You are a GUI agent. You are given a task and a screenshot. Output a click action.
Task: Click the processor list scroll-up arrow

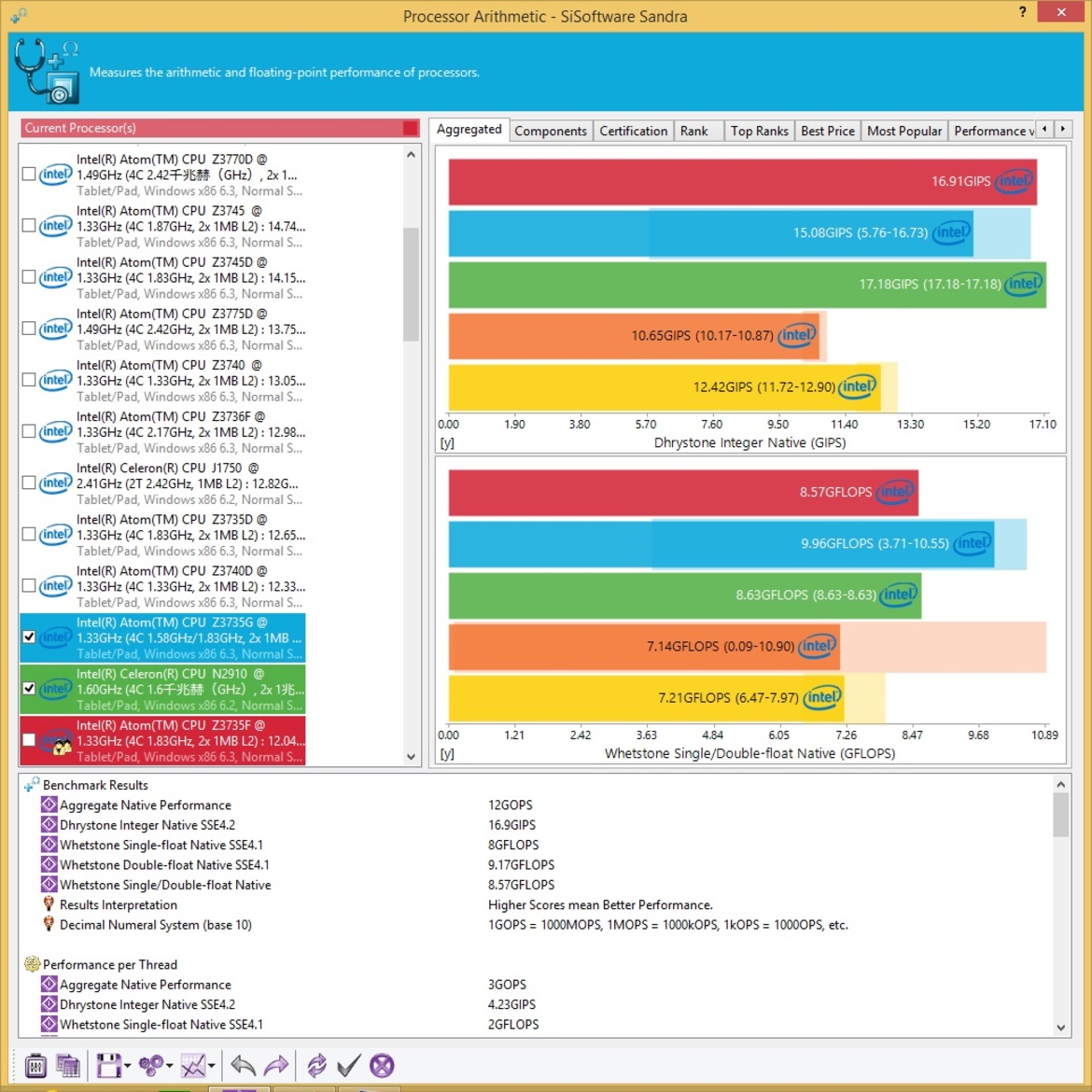(411, 155)
